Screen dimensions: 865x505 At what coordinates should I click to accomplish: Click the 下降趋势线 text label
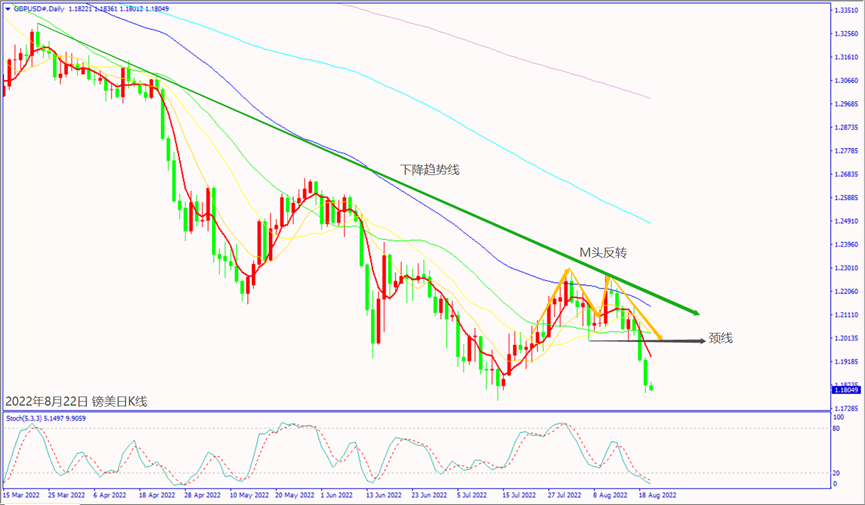point(429,170)
